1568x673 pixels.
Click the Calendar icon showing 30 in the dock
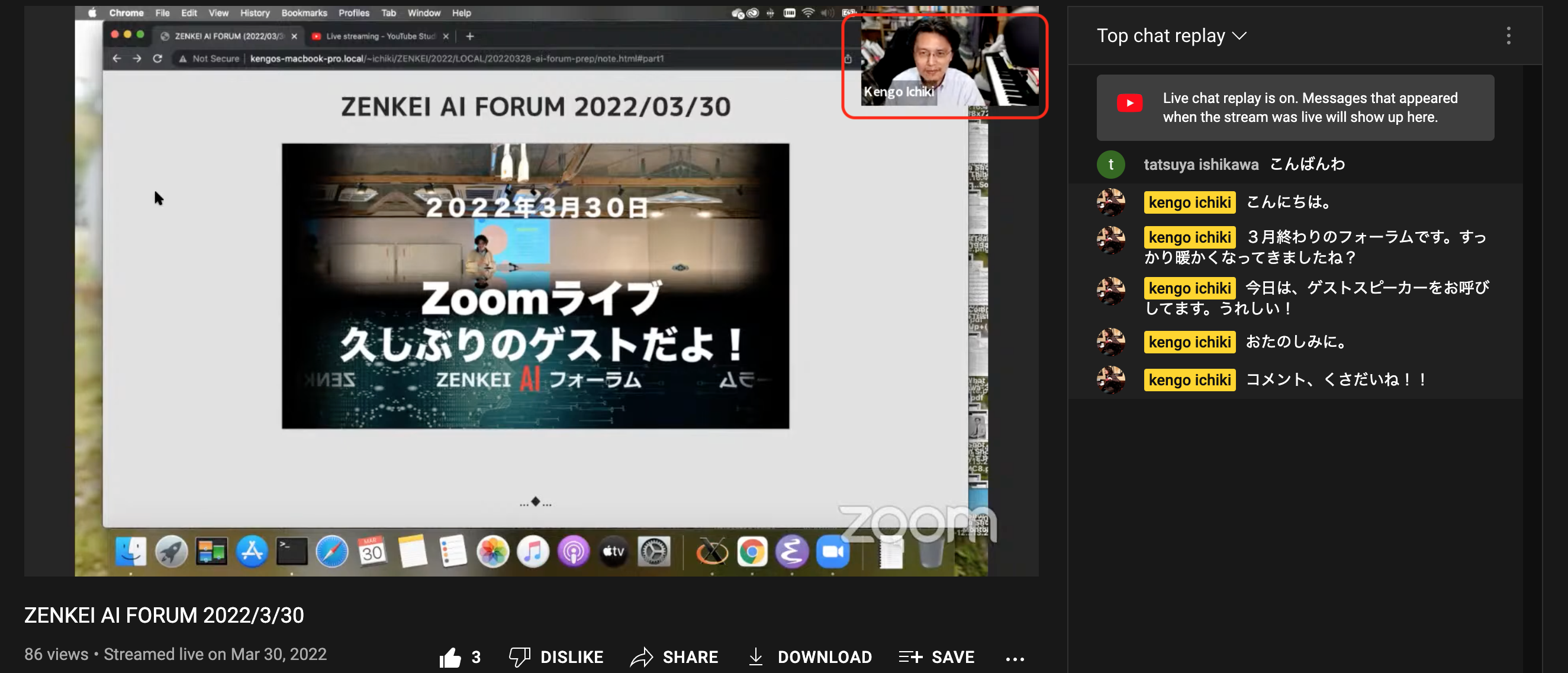tap(372, 551)
